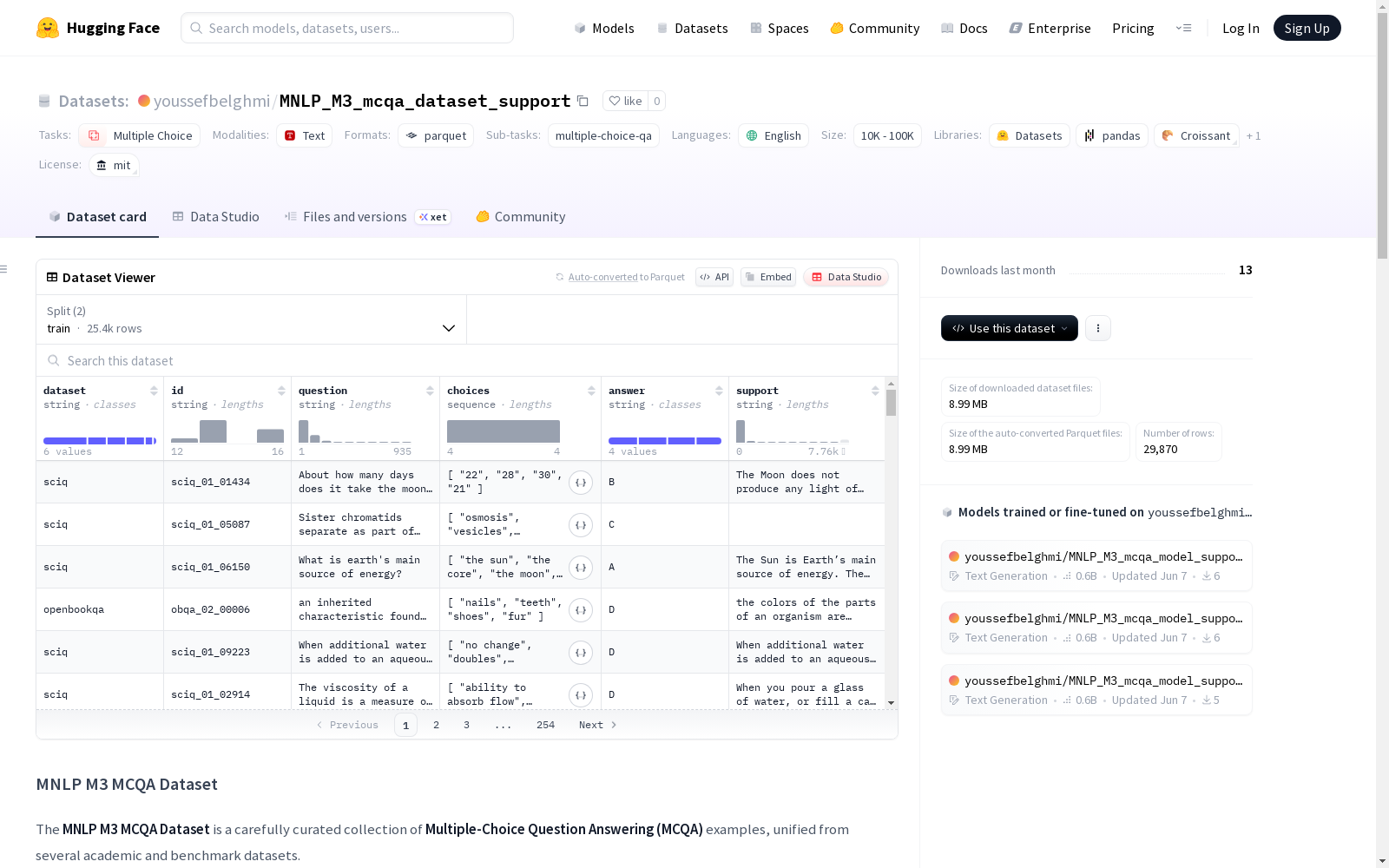
Task: Open the API button in Dataset Viewer
Action: point(714,277)
